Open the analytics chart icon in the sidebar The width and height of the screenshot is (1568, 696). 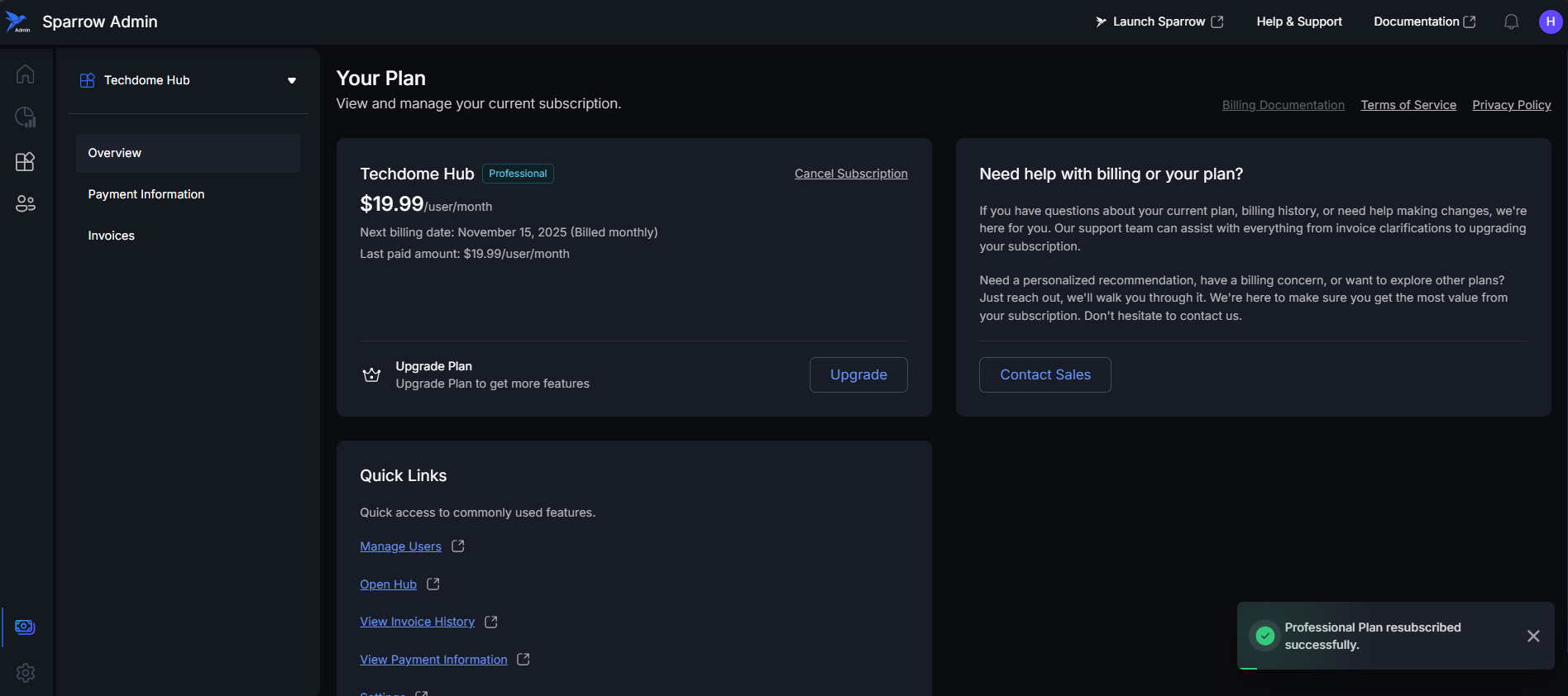click(25, 117)
